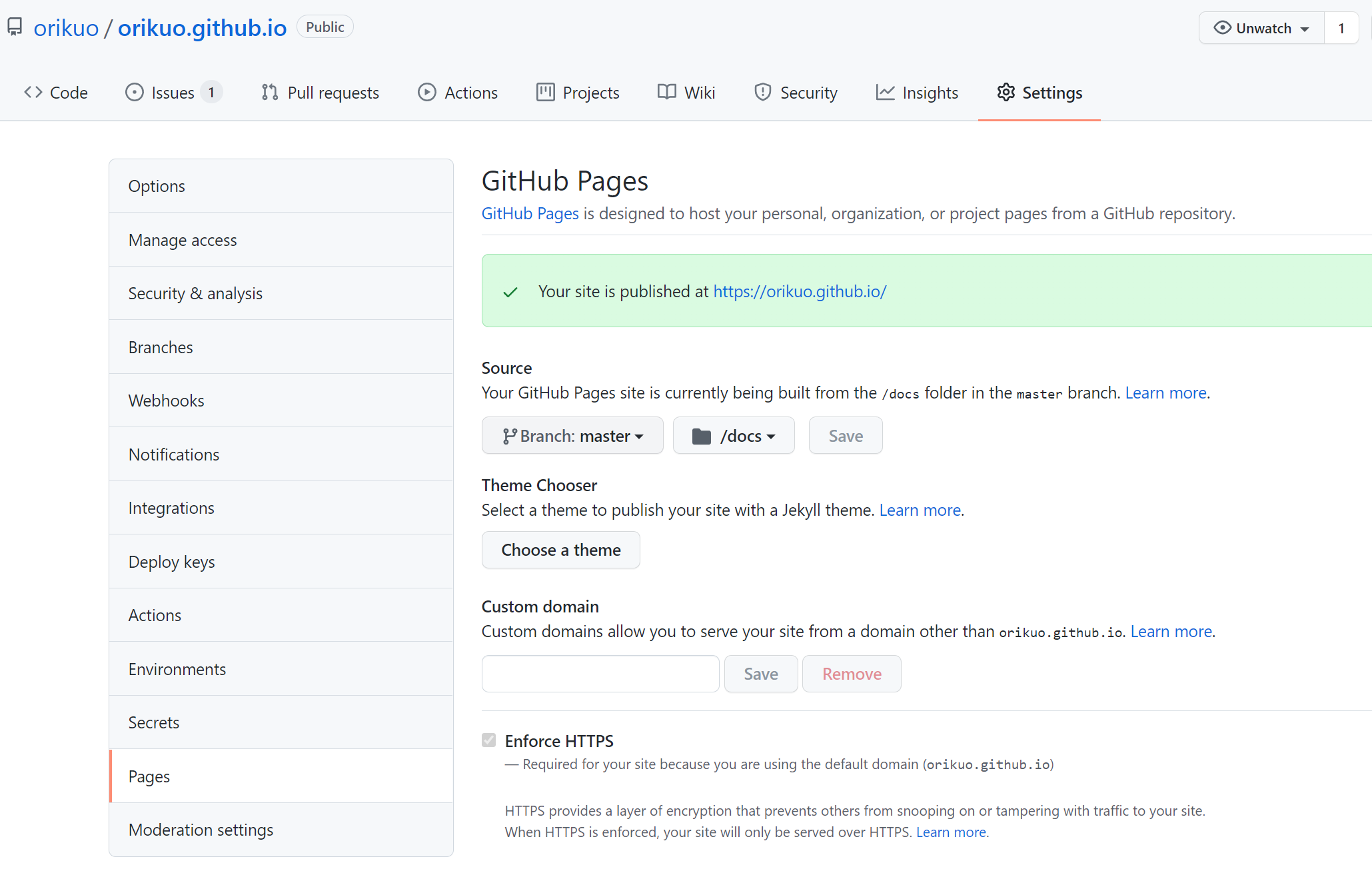Click the watcher count badge
The width and height of the screenshot is (1372, 871).
[1341, 28]
